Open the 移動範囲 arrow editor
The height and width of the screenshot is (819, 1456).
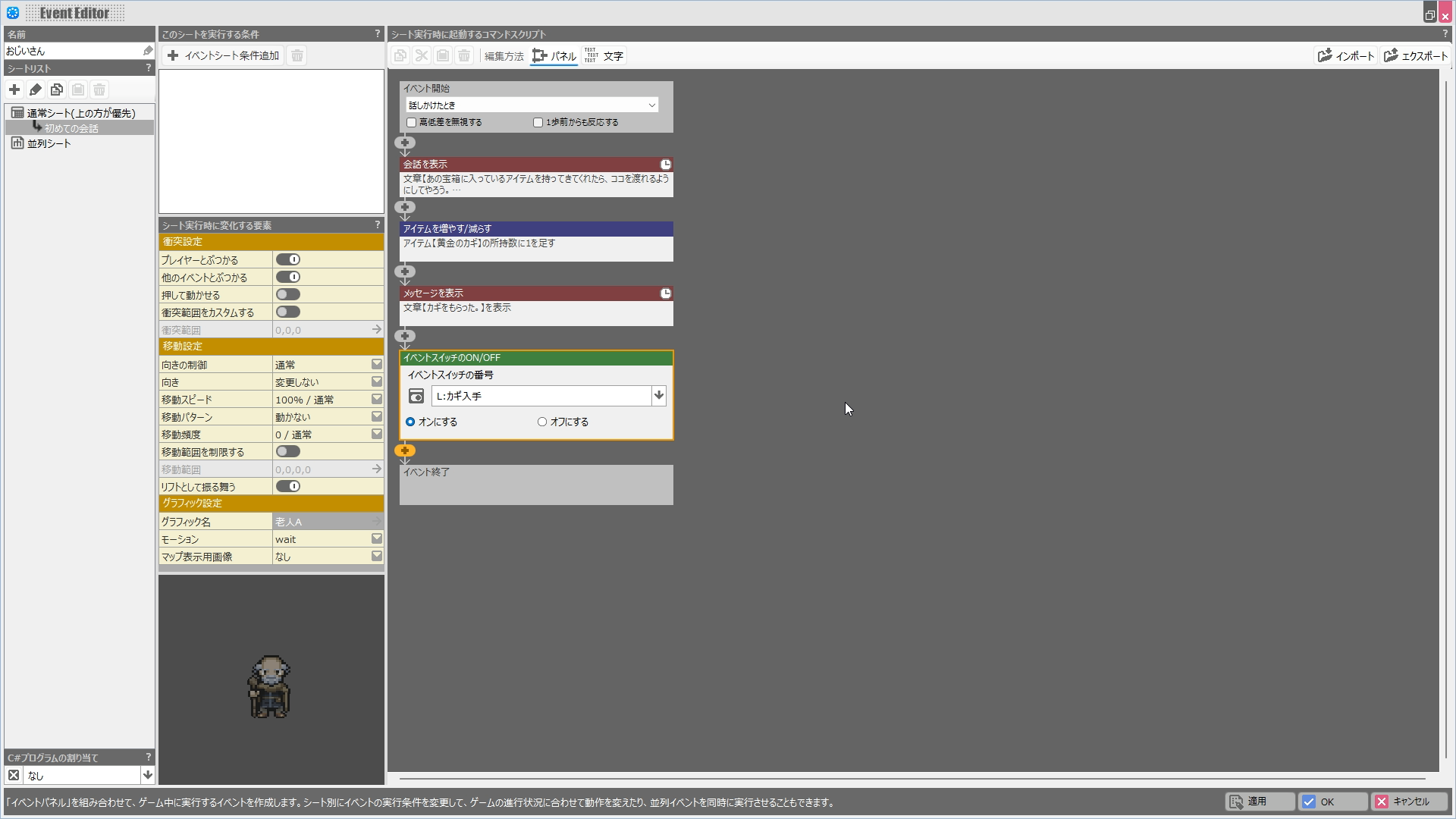tap(376, 469)
